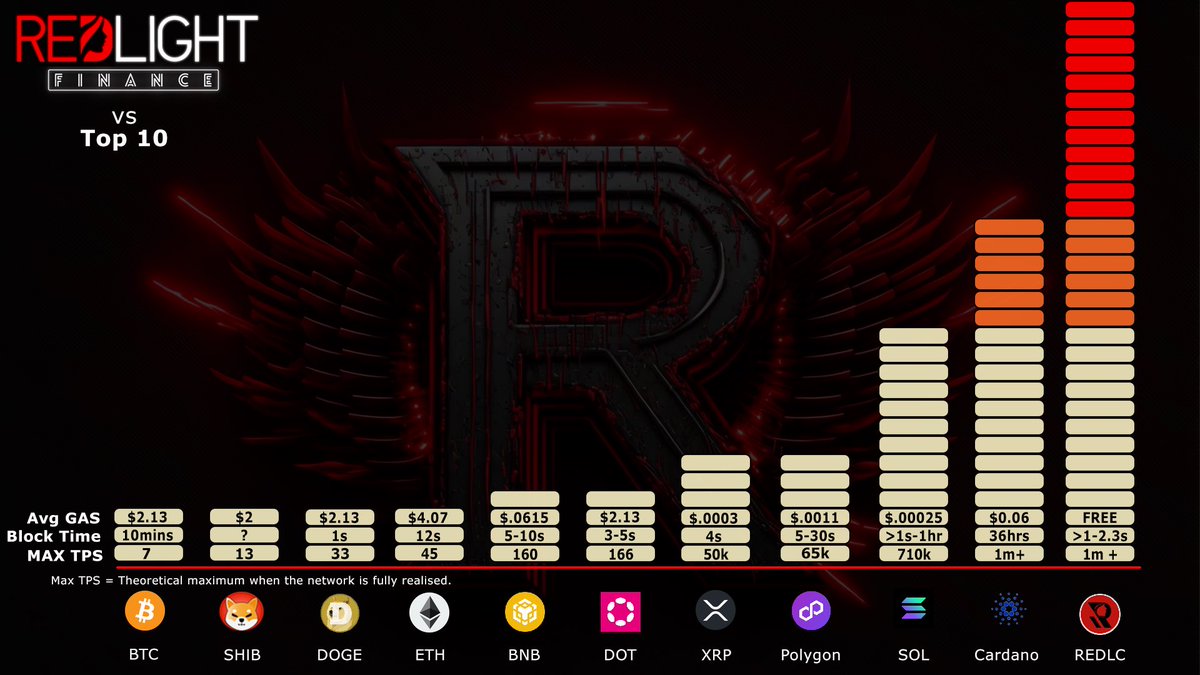Click the Solana SOL logo icon
This screenshot has width=1200, height=675.
[914, 611]
